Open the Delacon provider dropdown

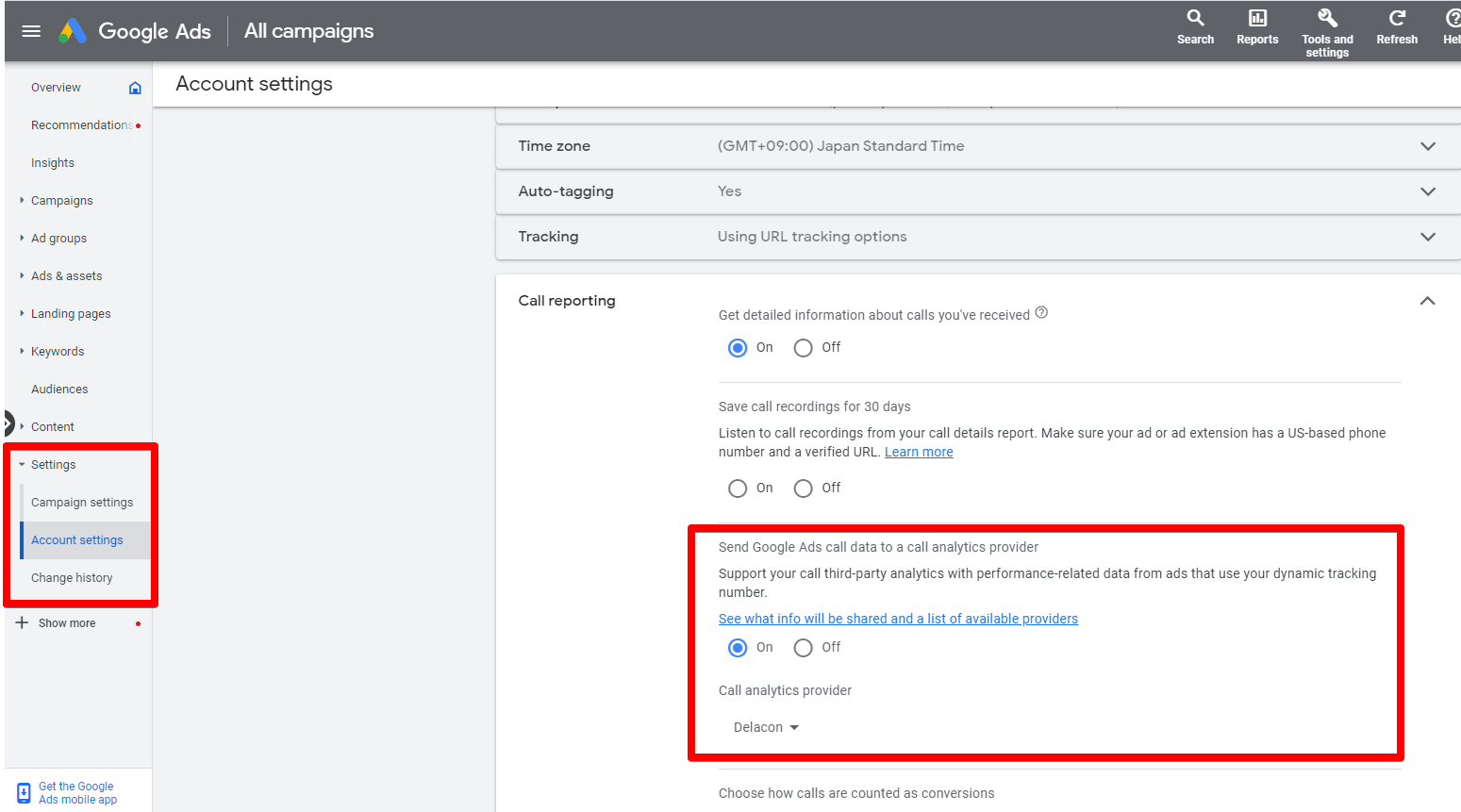tap(766, 727)
